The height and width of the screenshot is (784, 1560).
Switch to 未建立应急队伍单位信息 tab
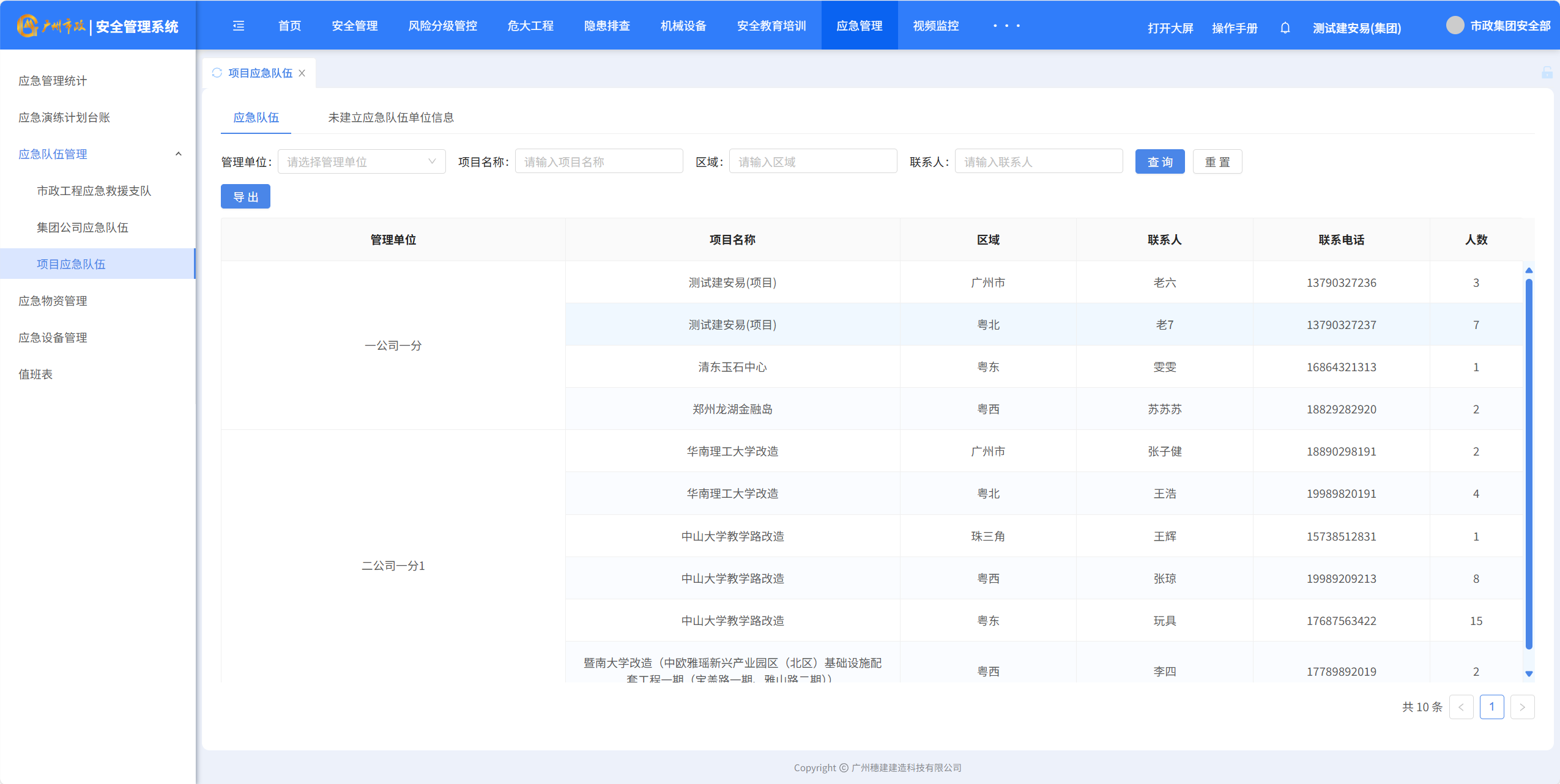390,117
